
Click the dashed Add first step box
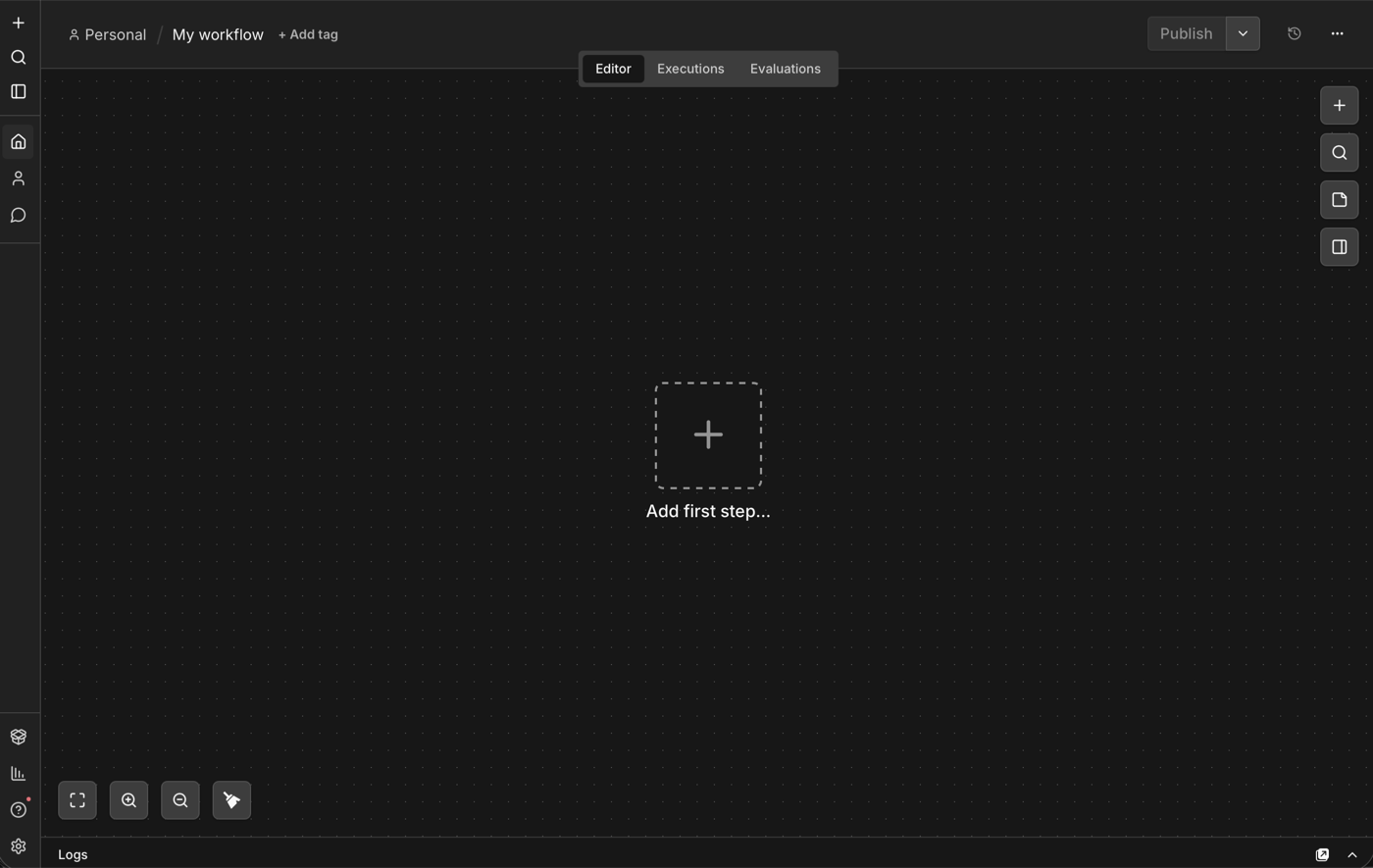click(708, 435)
